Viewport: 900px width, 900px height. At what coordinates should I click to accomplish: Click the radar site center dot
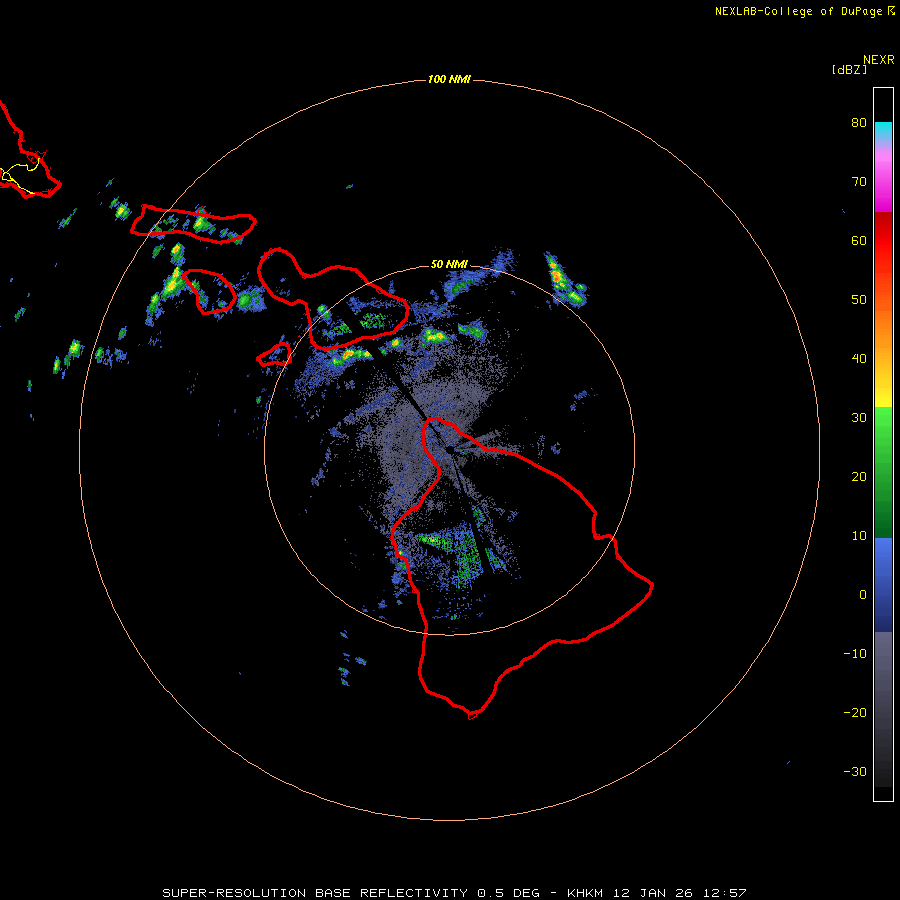450,450
